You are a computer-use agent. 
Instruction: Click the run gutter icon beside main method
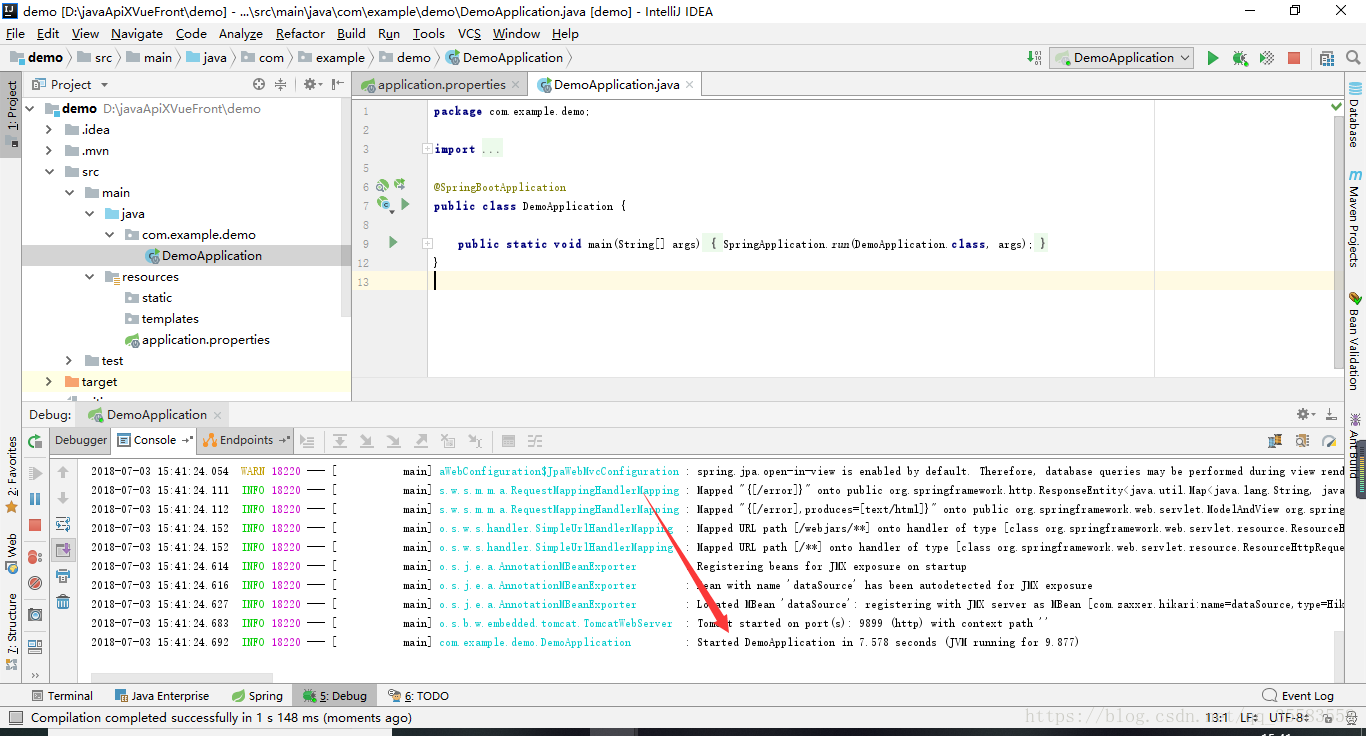pos(393,243)
